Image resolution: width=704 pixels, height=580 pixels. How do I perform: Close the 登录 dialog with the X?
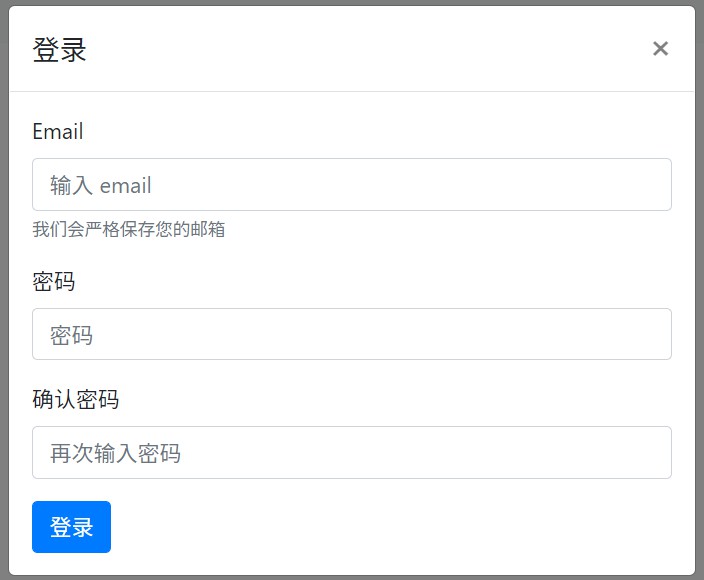[660, 49]
